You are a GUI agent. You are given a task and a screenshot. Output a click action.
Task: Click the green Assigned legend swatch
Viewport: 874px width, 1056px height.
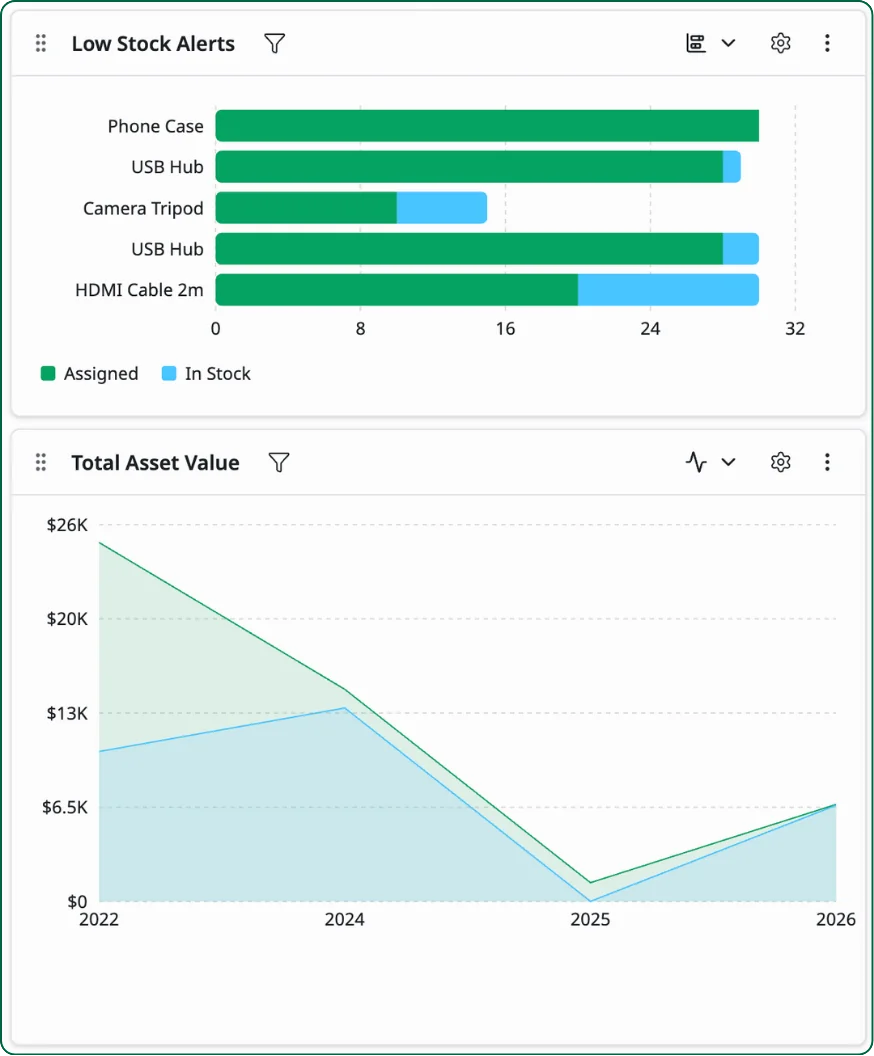click(x=48, y=373)
